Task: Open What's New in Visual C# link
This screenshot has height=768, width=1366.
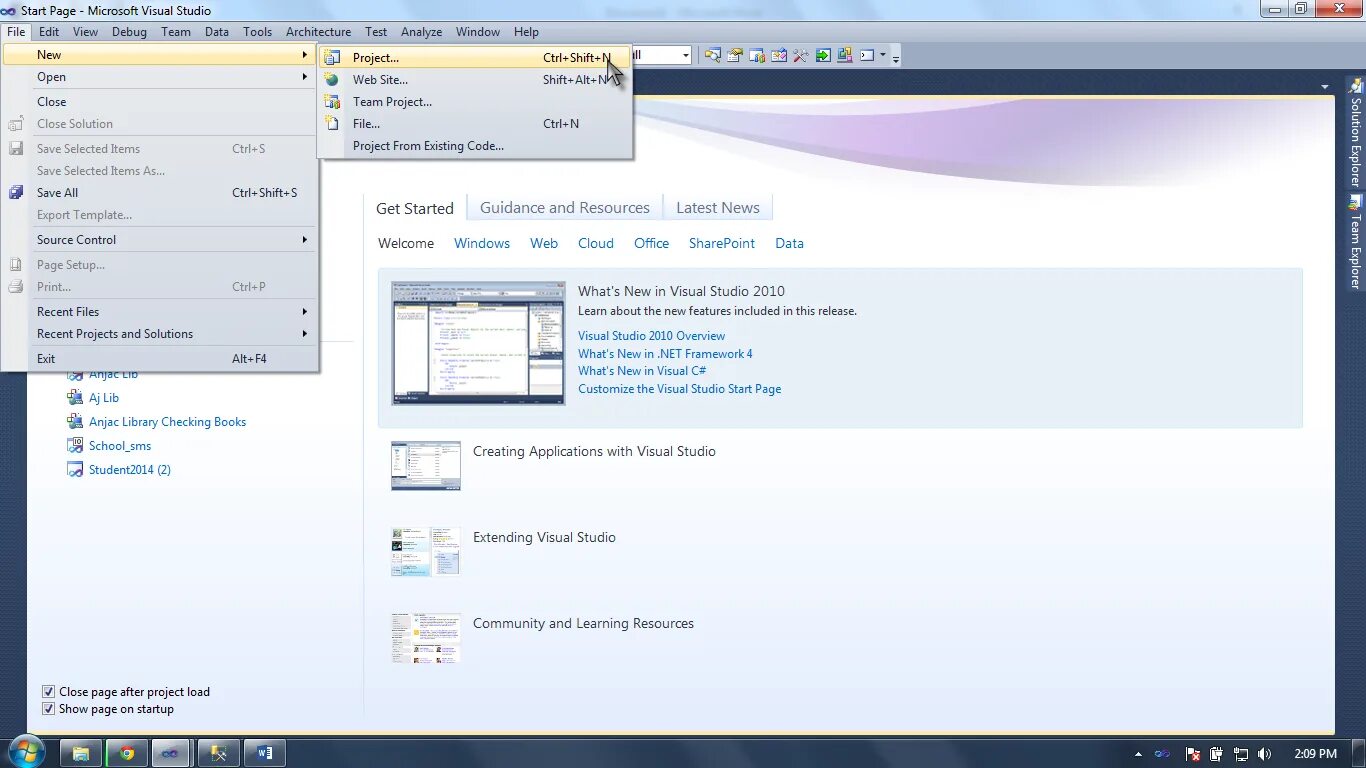Action: click(x=642, y=371)
